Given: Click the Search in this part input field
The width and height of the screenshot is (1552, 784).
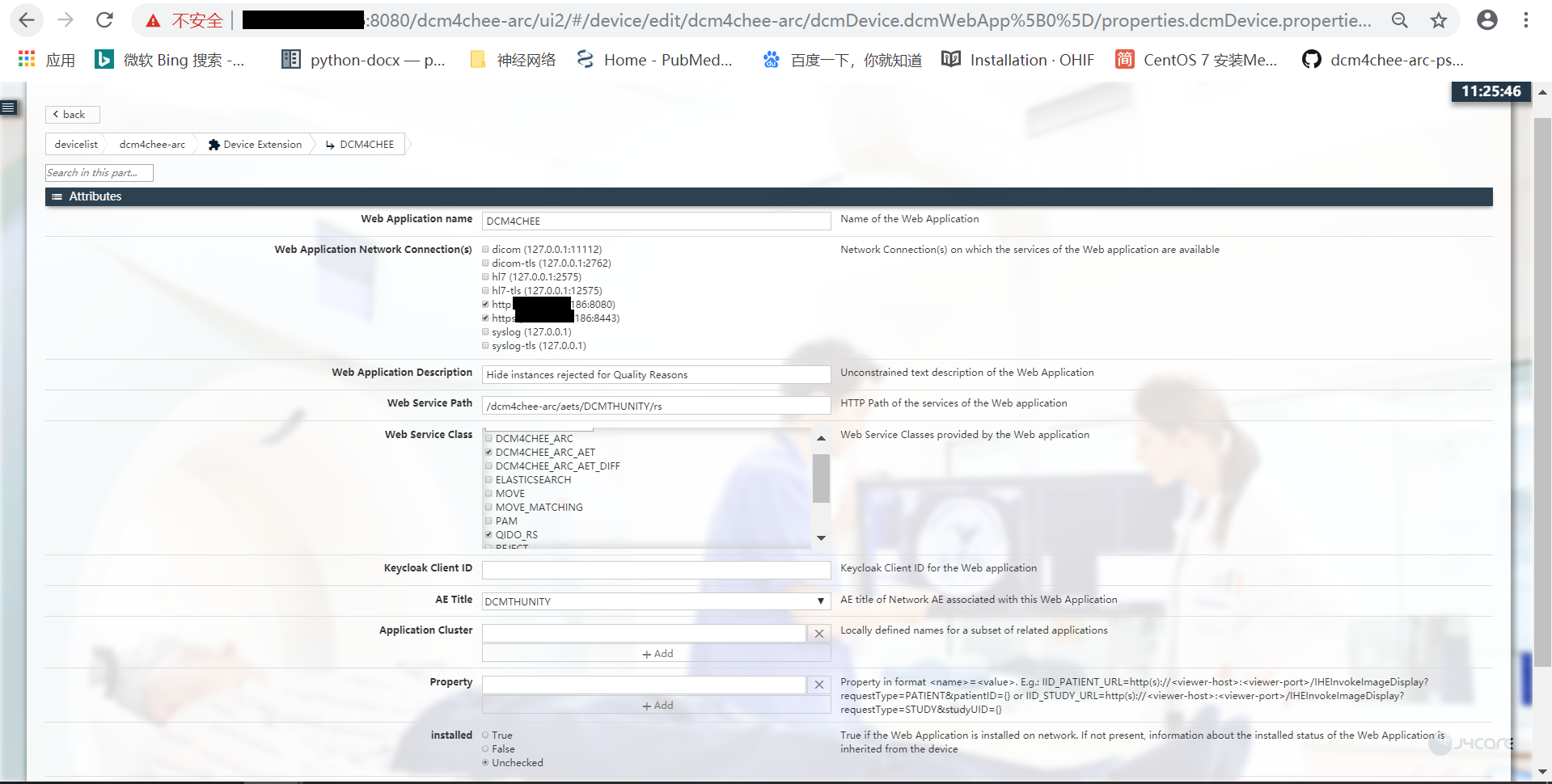Looking at the screenshot, I should coord(99,172).
